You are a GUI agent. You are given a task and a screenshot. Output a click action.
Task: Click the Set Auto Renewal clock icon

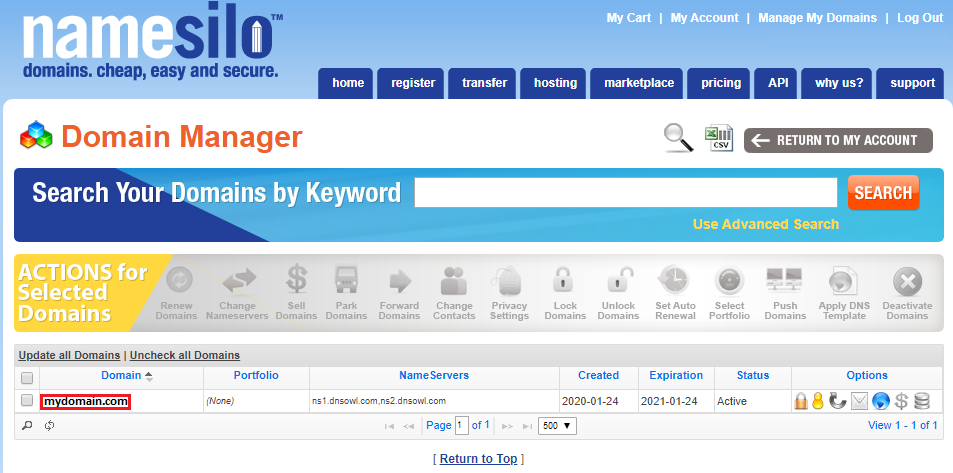pos(675,280)
